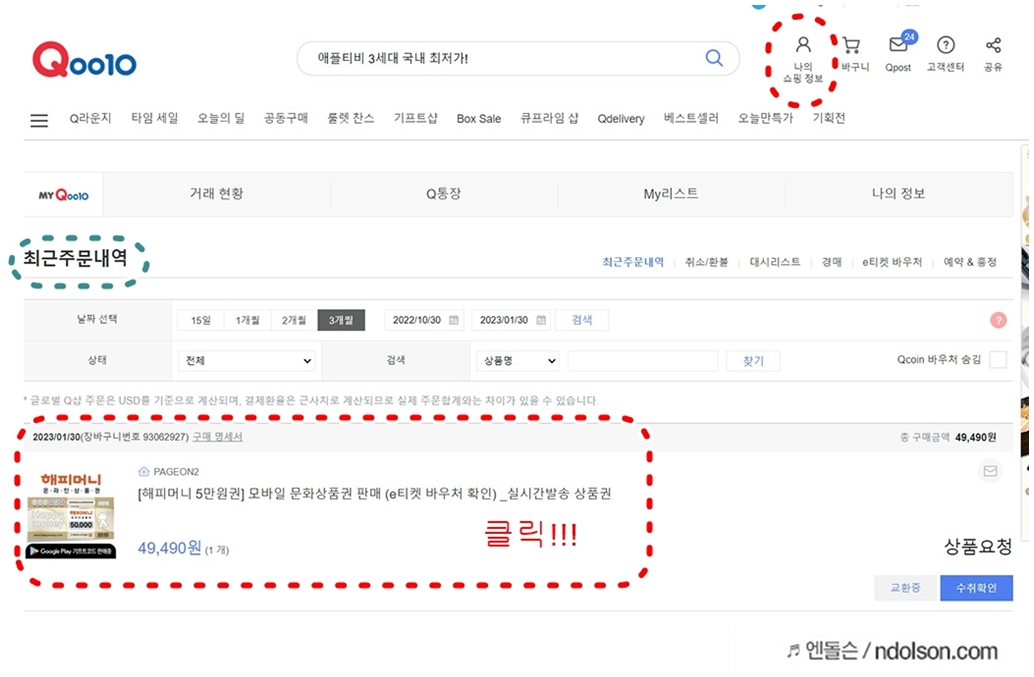Viewport: 1034px width, 677px height.
Task: Open the 해피머니 5만원권 product title
Action: [375, 493]
